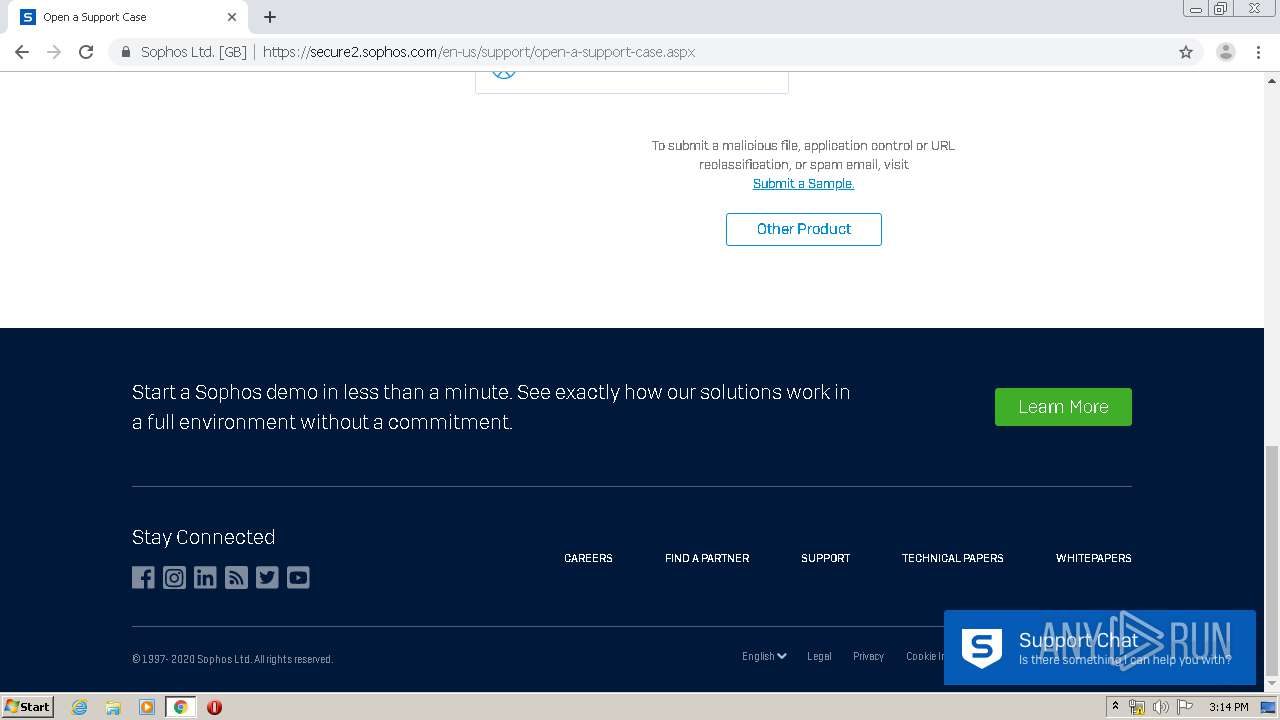Open a new tab with plus icon
The image size is (1280, 720).
click(x=270, y=17)
